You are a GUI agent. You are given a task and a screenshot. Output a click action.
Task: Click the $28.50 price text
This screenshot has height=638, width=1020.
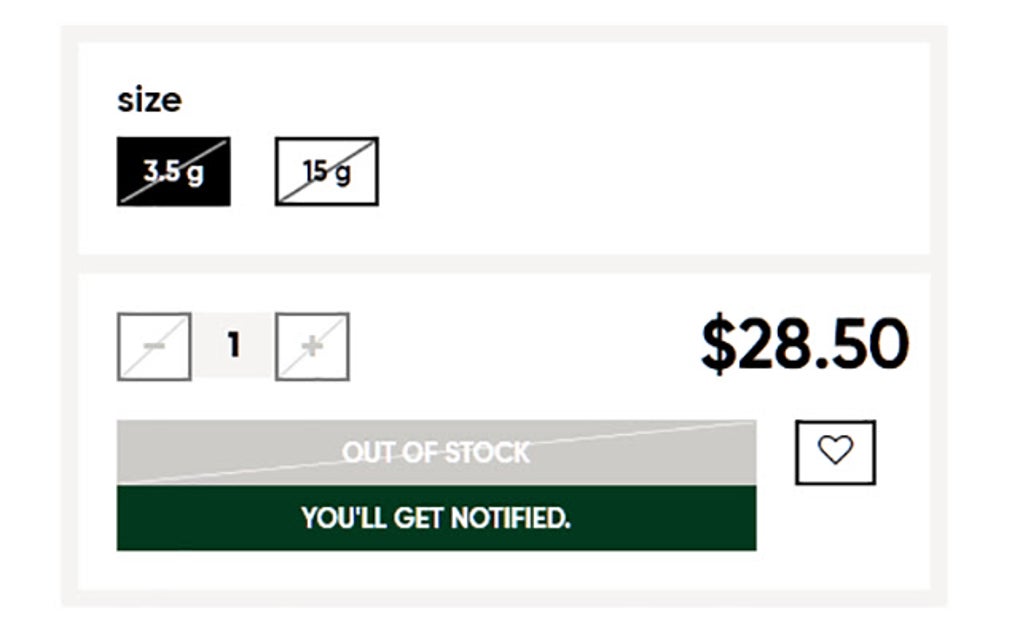(x=804, y=345)
